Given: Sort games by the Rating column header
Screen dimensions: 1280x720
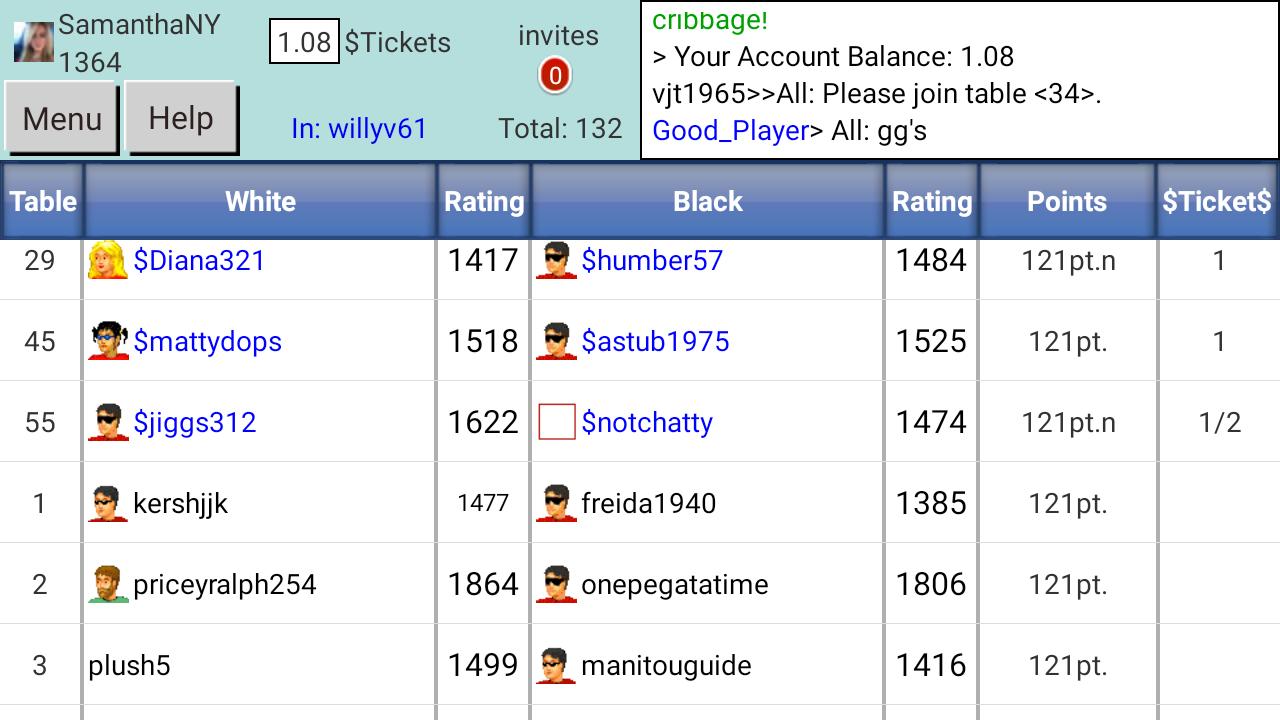Looking at the screenshot, I should (484, 201).
